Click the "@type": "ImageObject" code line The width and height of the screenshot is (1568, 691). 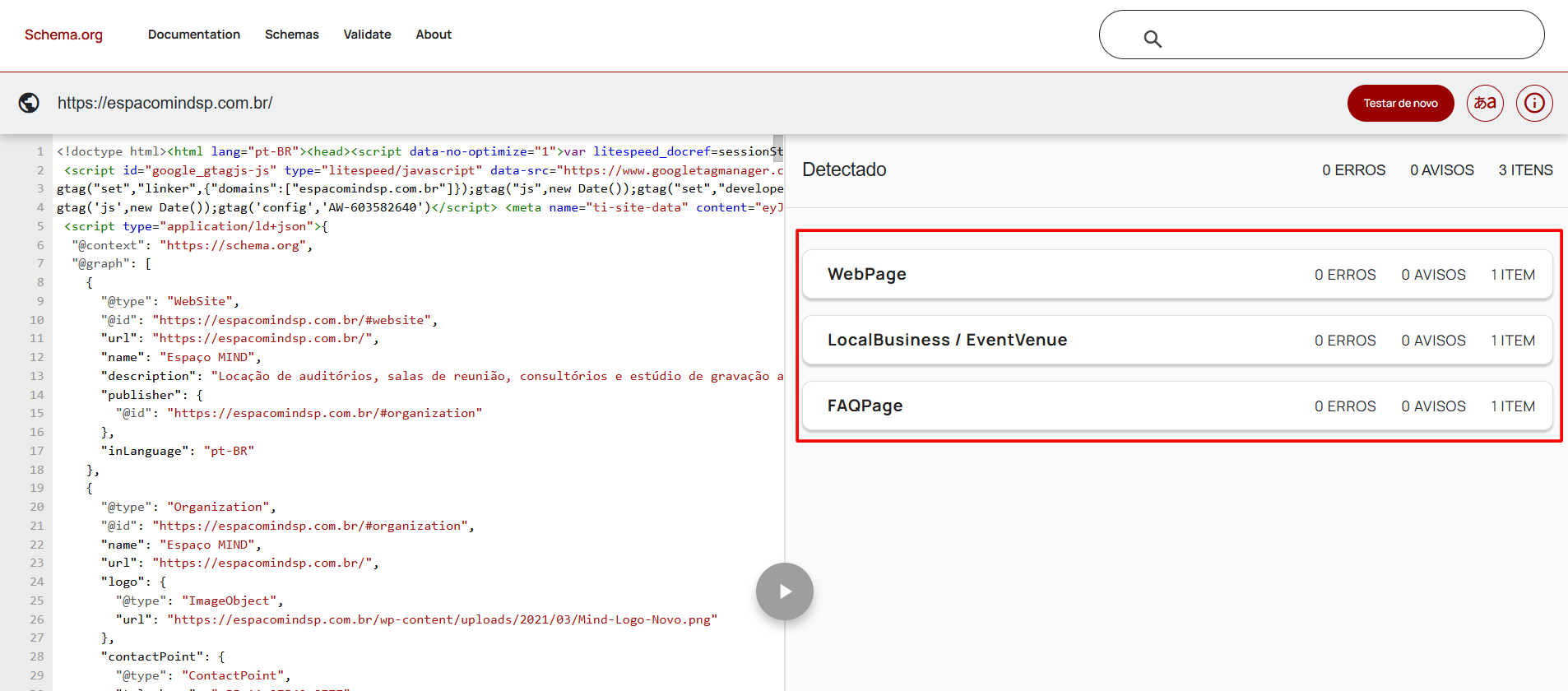[200, 601]
